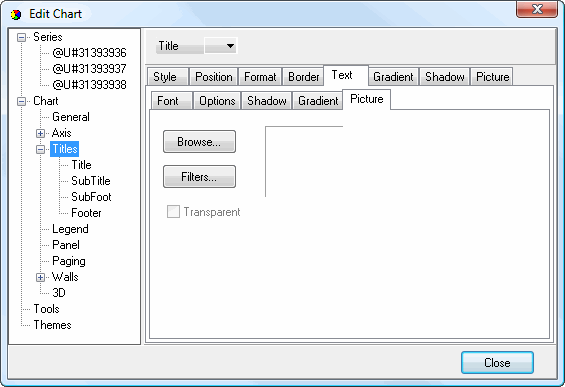Click the Filters... button

coord(199,177)
